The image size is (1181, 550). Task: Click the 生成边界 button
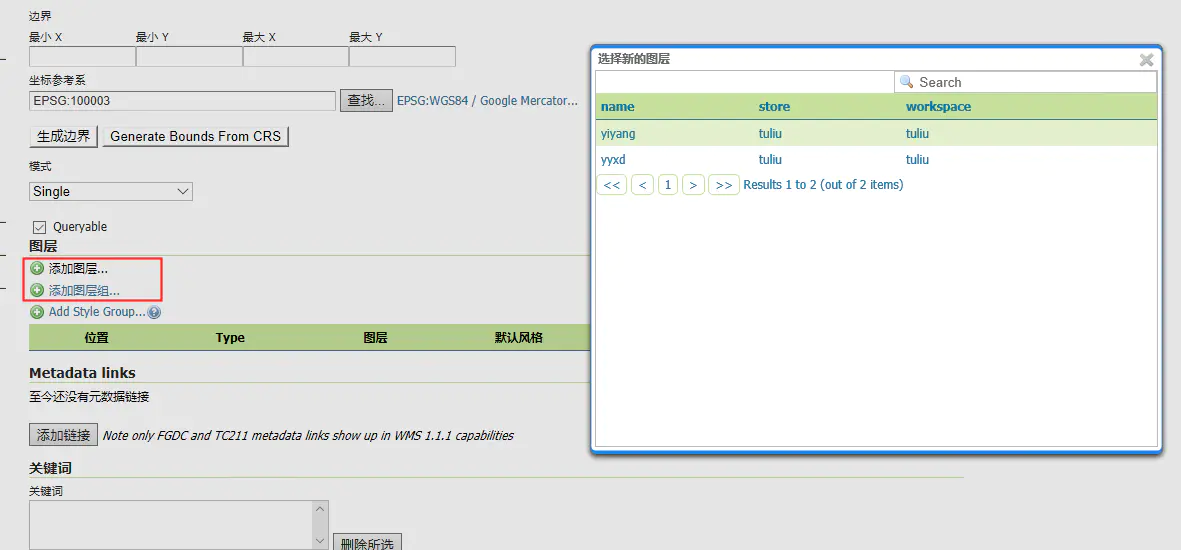pos(63,136)
